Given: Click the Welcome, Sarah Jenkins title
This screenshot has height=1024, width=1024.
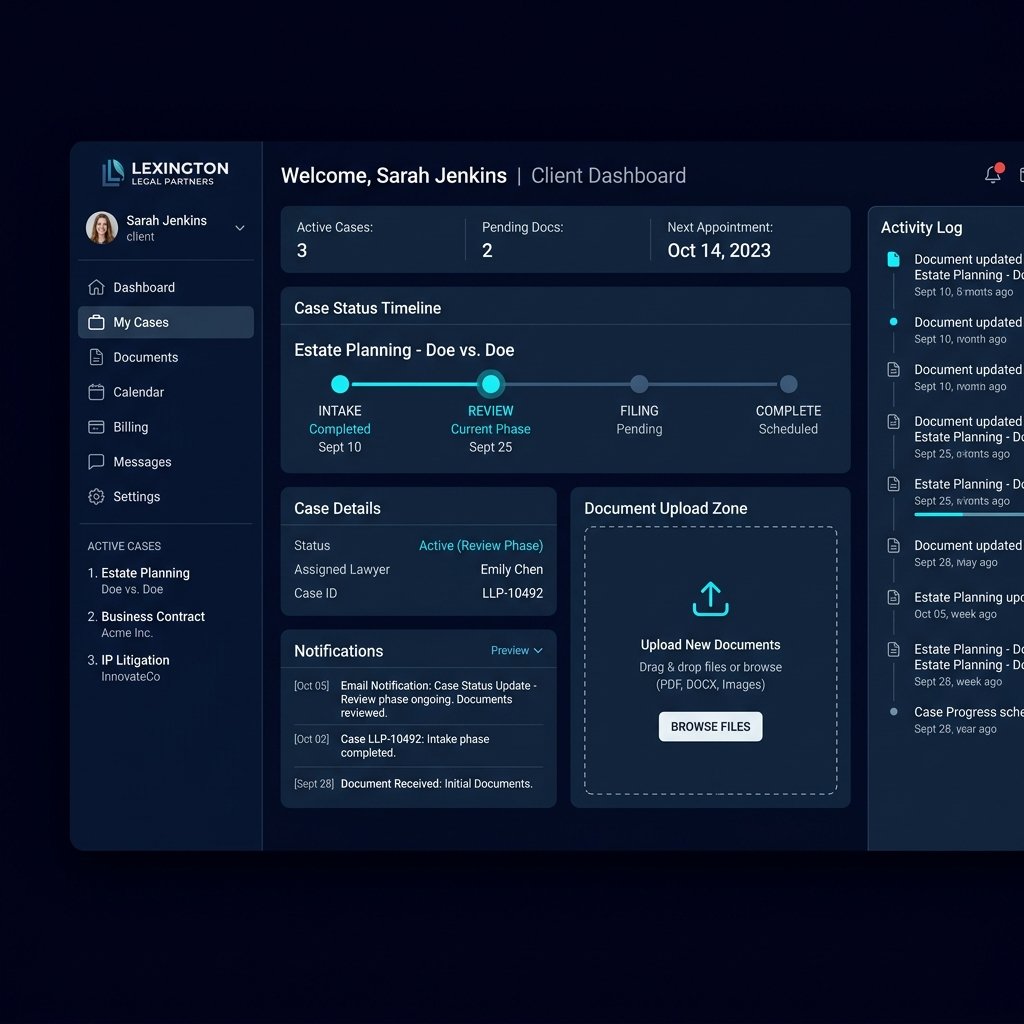Looking at the screenshot, I should click(x=394, y=175).
